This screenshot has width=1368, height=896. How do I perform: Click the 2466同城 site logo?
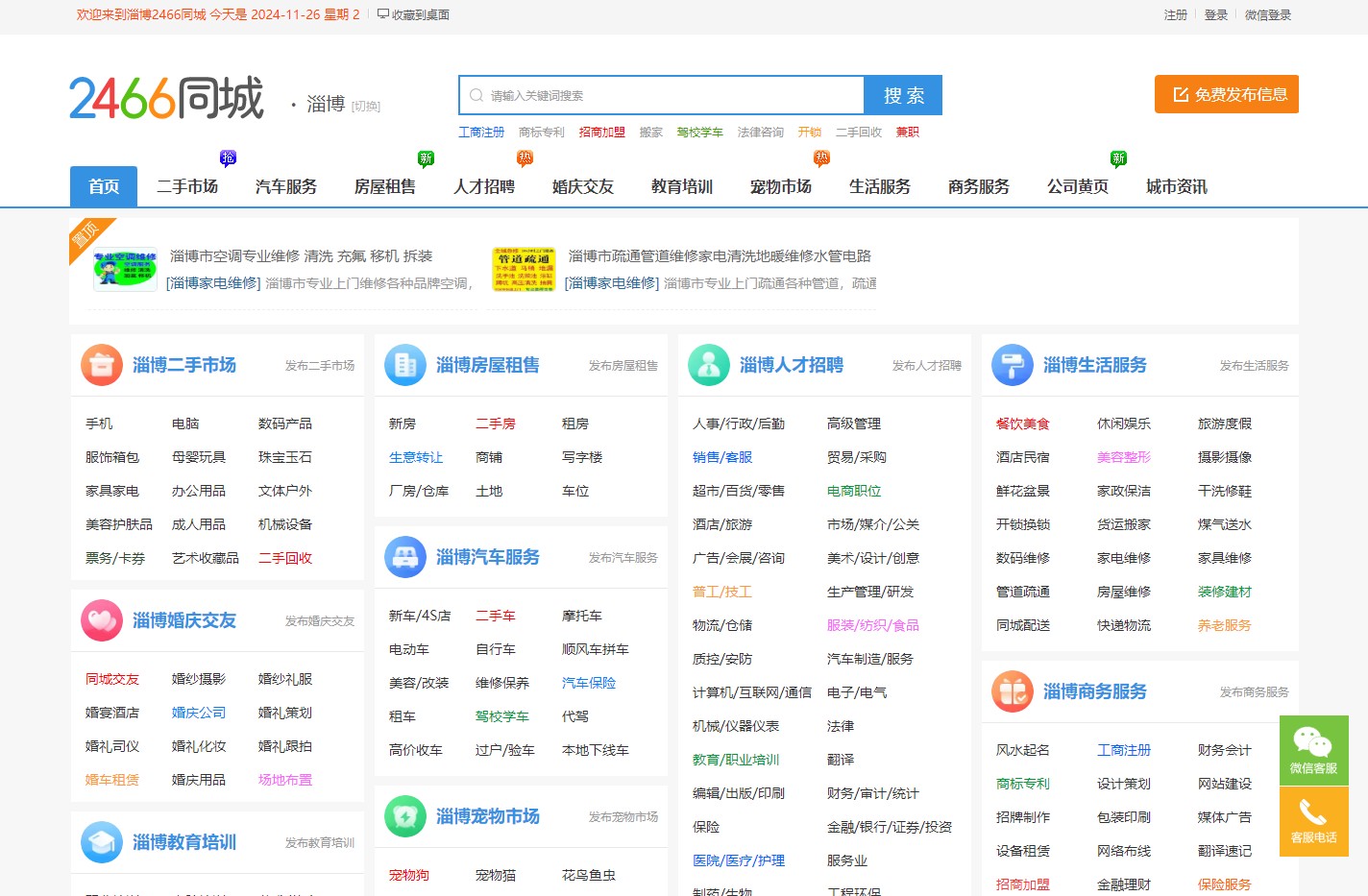(x=166, y=98)
